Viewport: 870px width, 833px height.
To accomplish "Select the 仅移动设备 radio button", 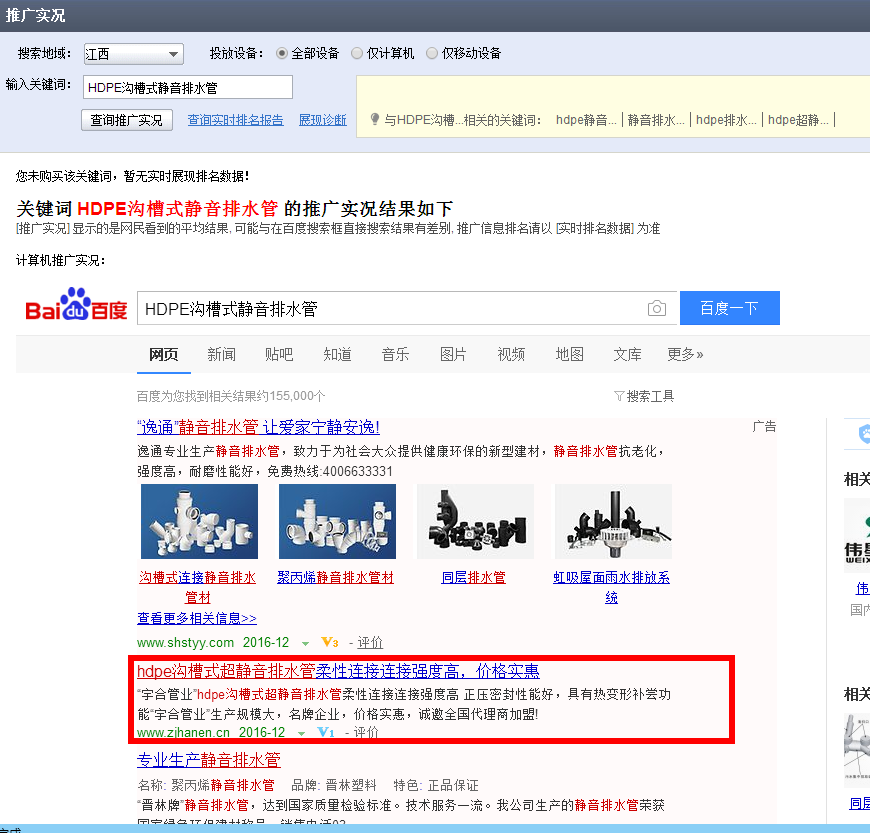I will 432,53.
